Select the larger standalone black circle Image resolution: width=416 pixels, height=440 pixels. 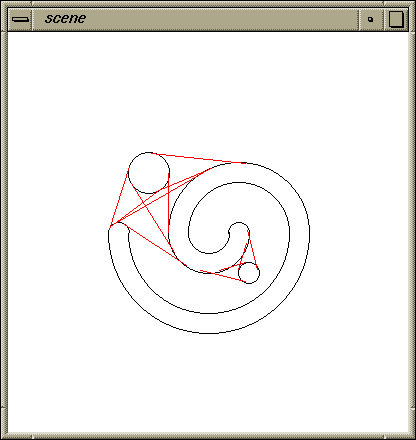tap(149, 173)
